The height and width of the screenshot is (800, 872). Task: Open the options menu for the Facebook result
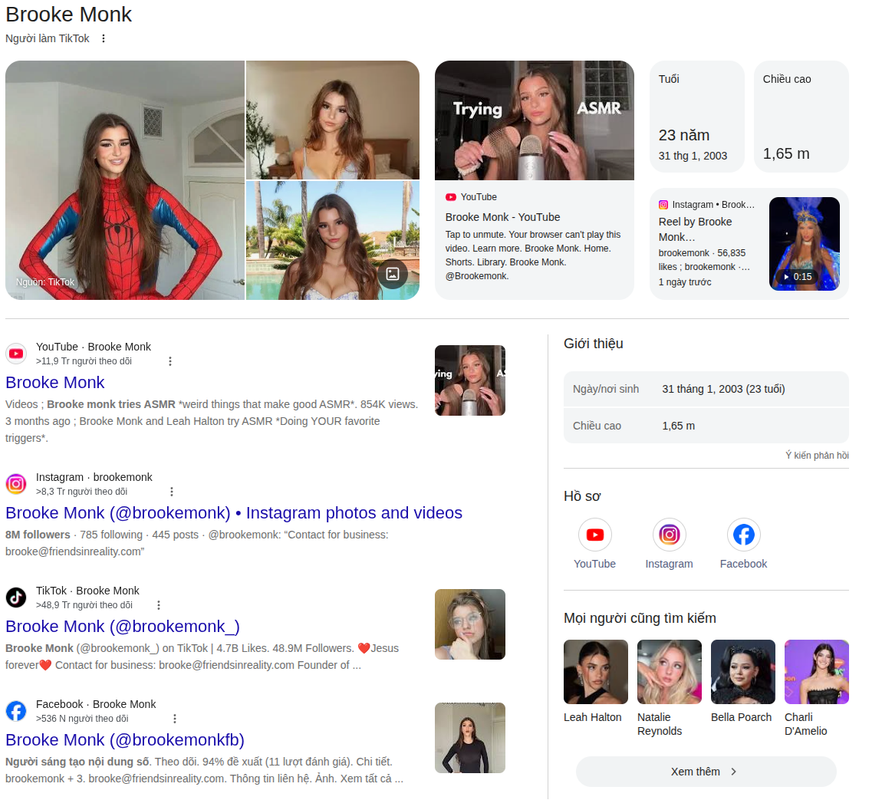click(x=175, y=718)
